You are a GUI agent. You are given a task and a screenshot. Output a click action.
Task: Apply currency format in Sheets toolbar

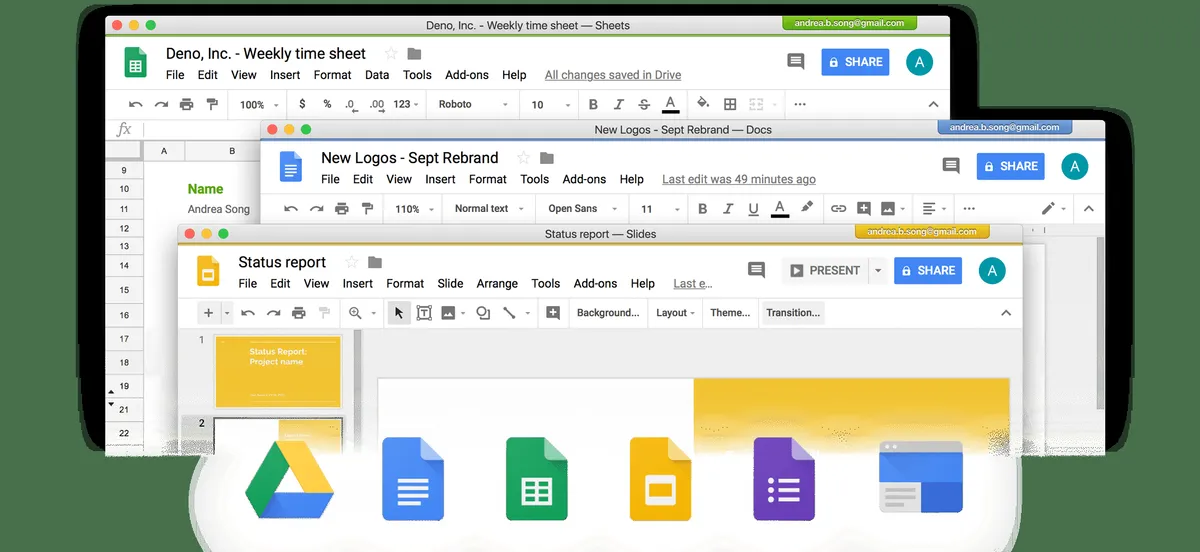pyautogui.click(x=302, y=104)
